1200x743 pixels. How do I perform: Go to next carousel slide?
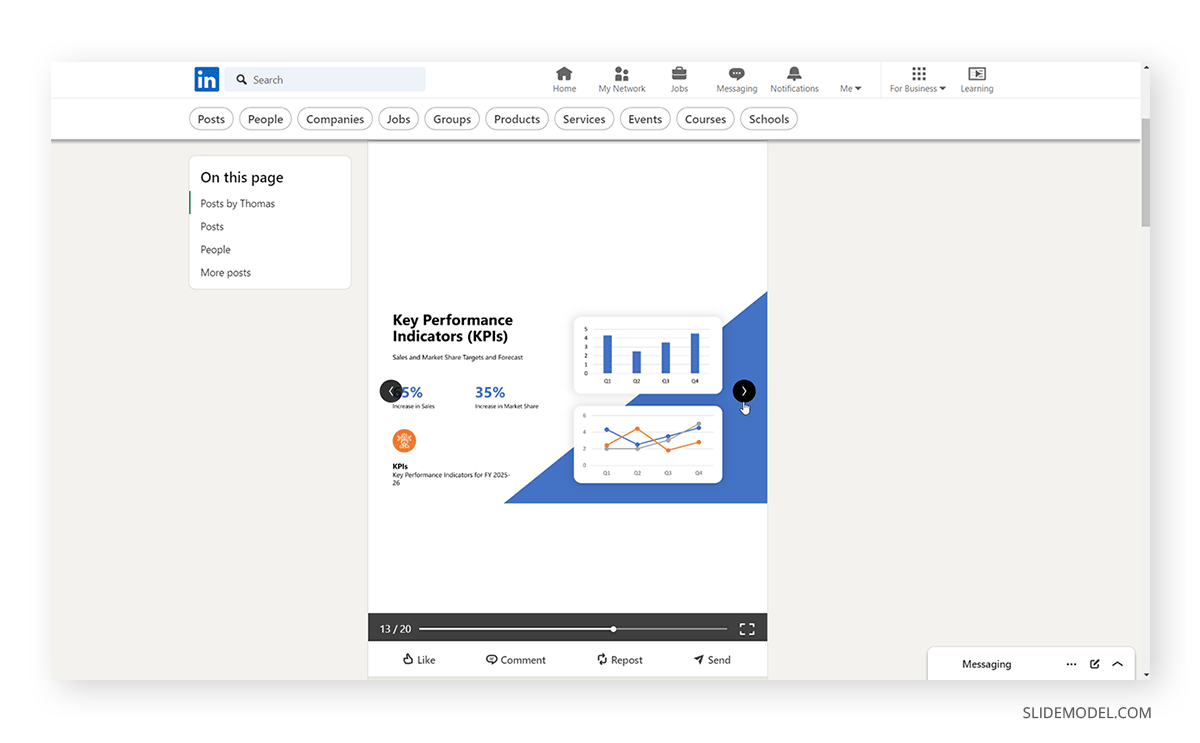pos(744,391)
